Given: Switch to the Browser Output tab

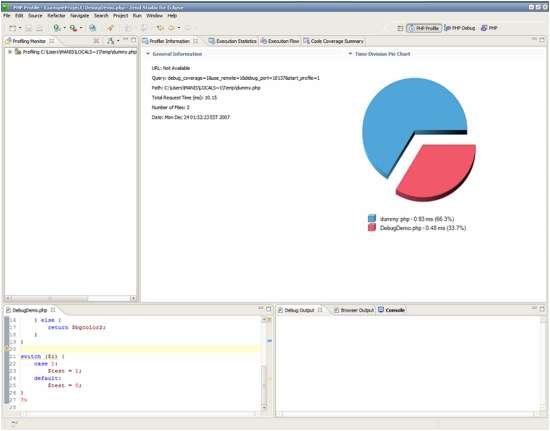Looking at the screenshot, I should [x=354, y=310].
